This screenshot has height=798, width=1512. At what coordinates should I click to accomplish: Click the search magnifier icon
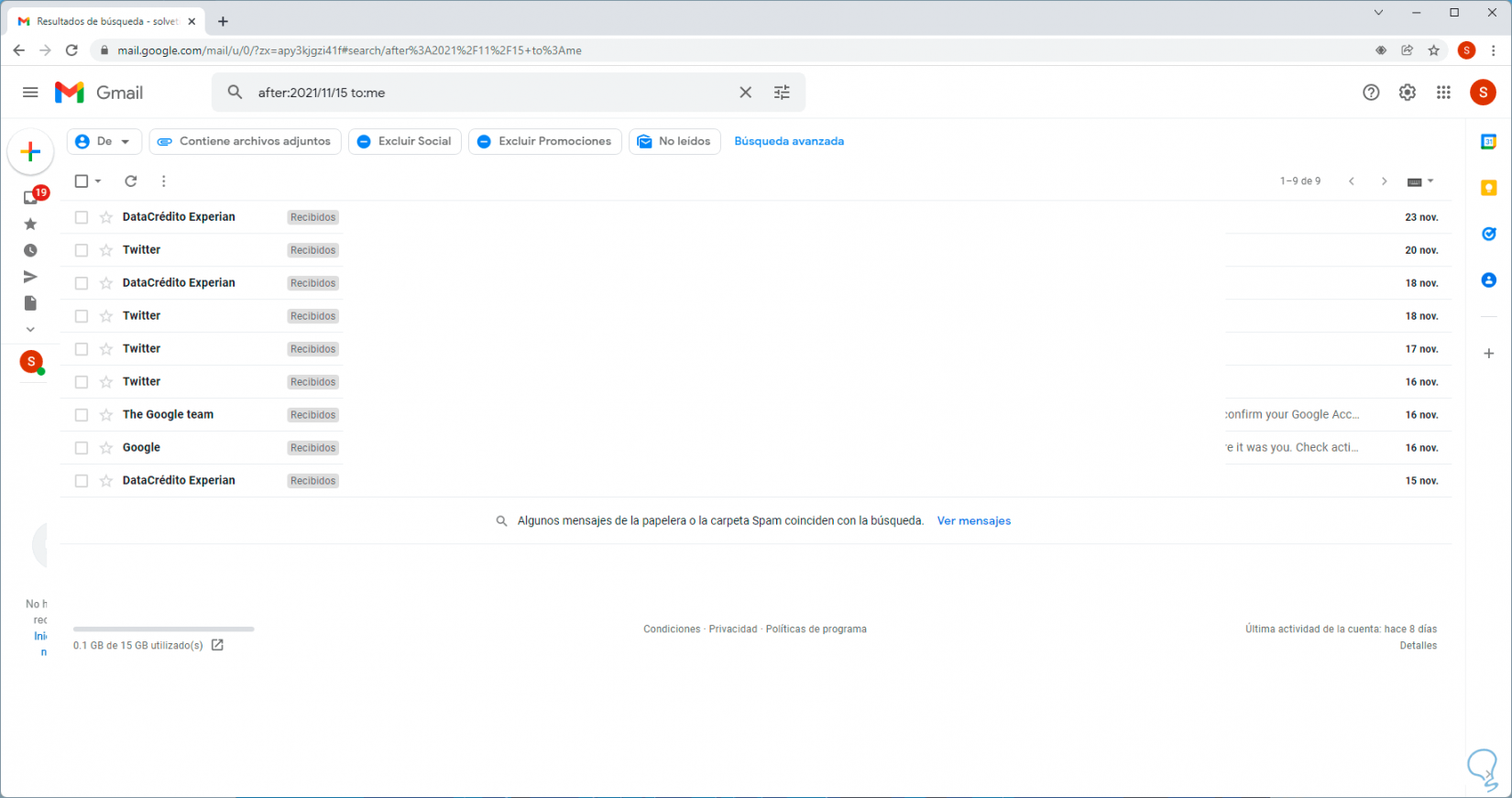tap(236, 93)
